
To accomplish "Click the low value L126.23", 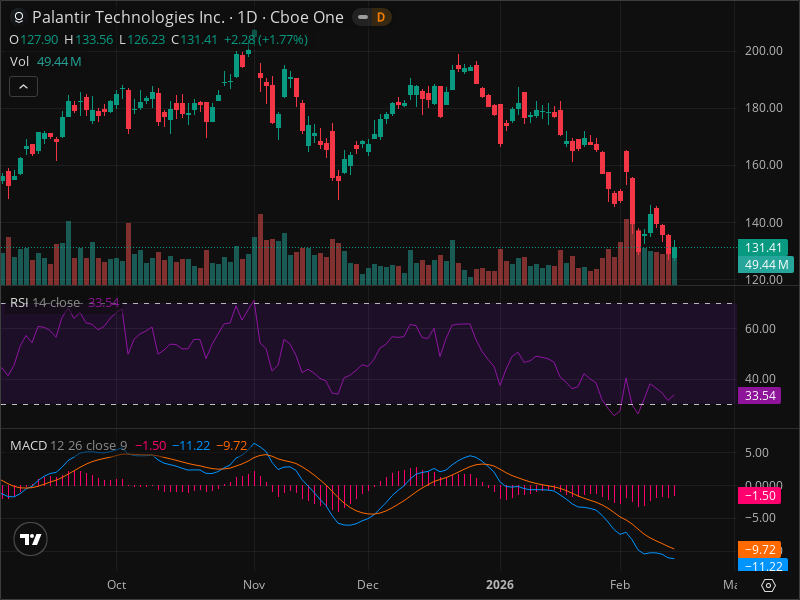I will coord(142,40).
